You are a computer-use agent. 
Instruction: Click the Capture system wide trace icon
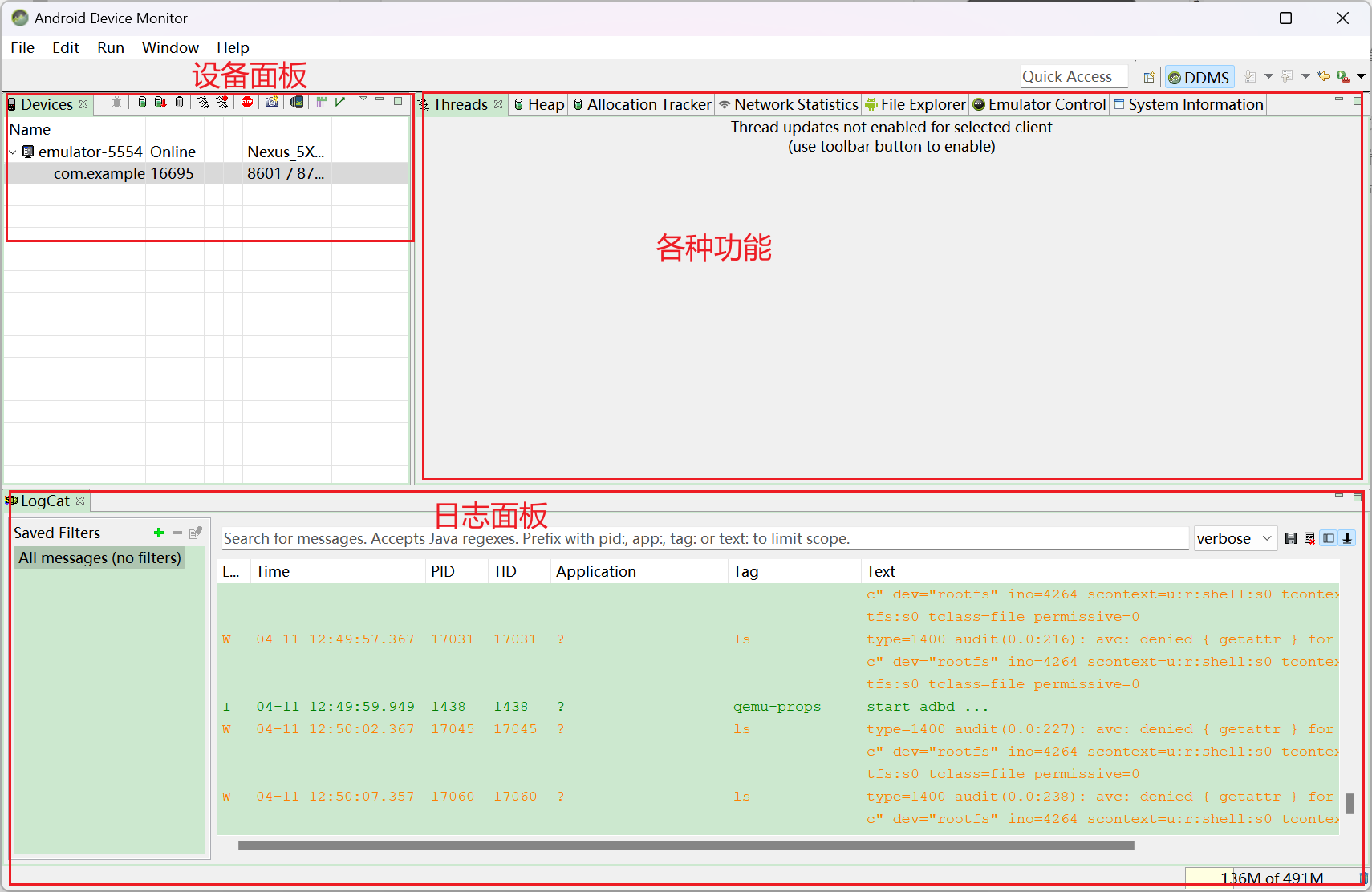click(x=322, y=103)
